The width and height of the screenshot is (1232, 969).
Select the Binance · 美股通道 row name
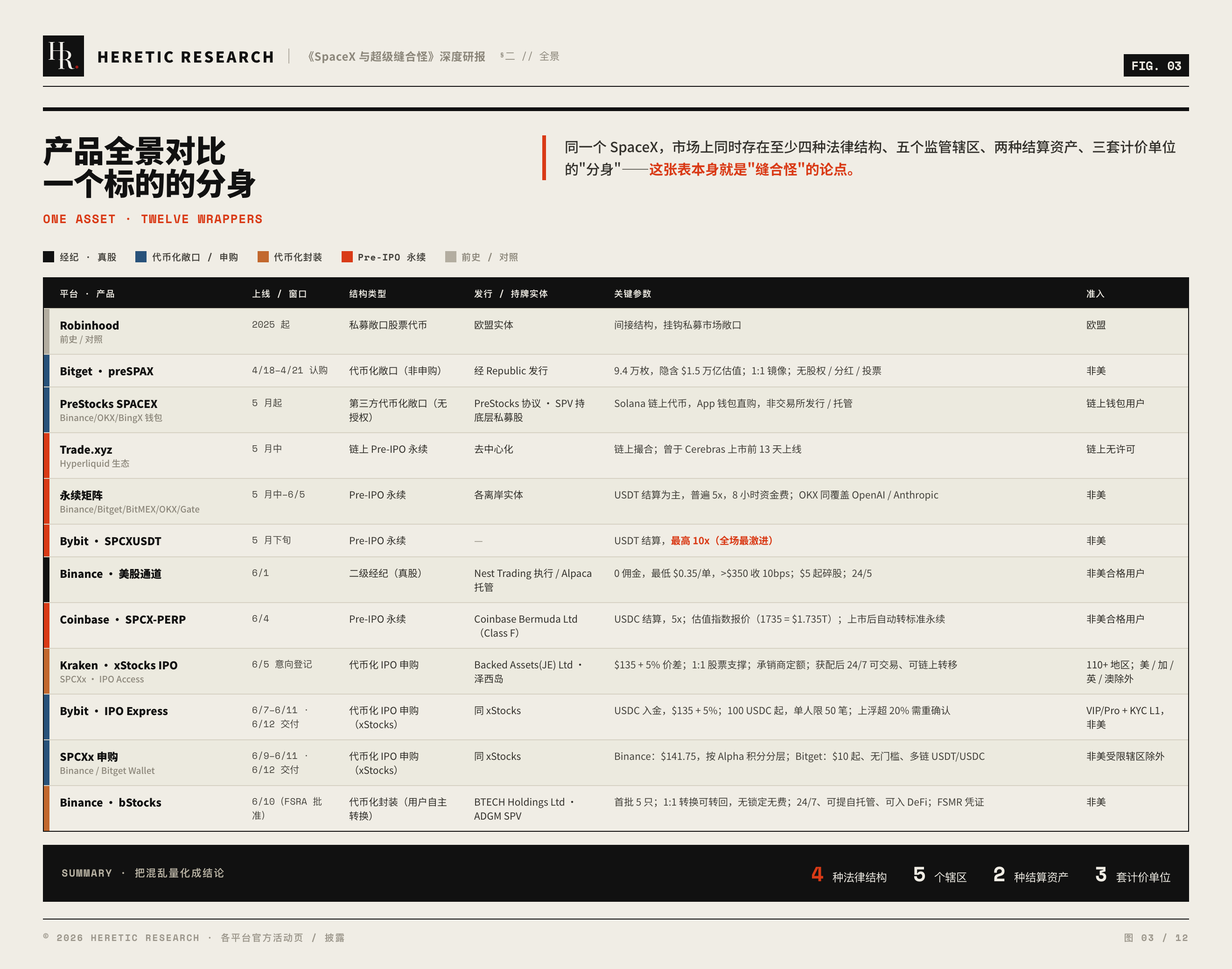click(111, 574)
